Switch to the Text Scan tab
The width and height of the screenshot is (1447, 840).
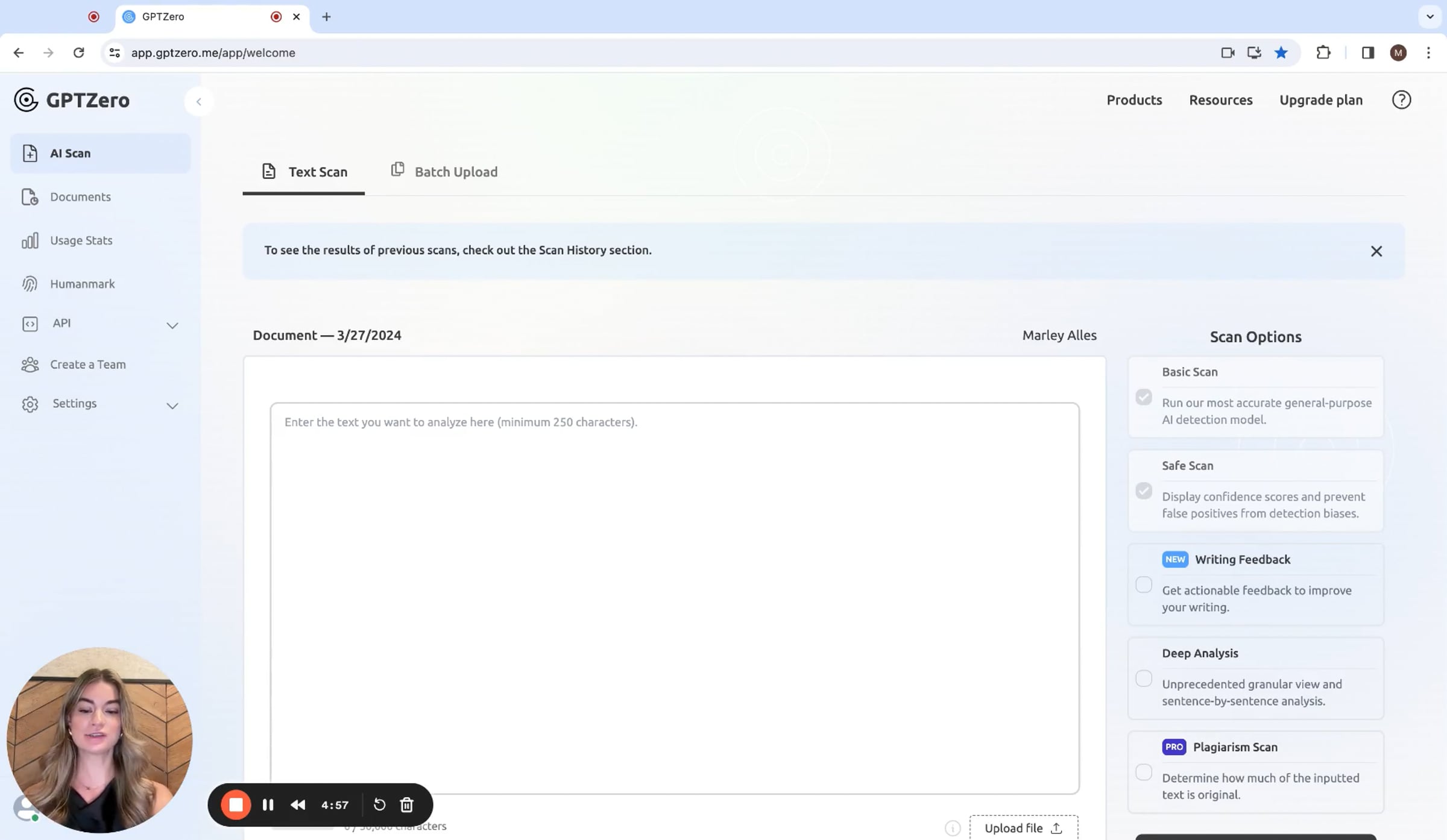point(304,172)
